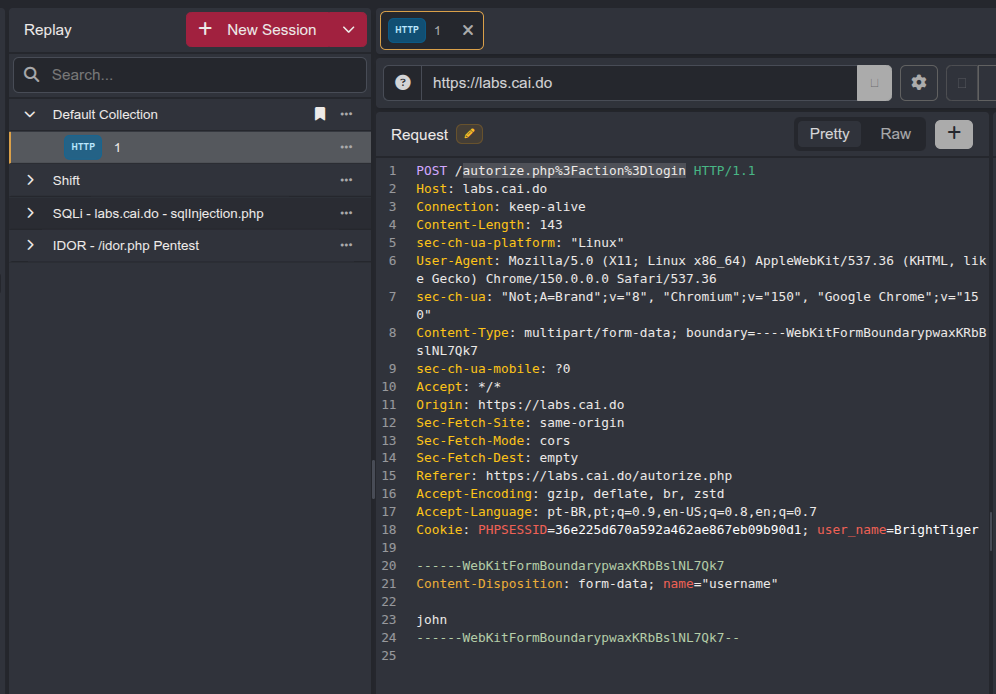
Task: Click the pencil edit icon beside Request
Action: (469, 134)
